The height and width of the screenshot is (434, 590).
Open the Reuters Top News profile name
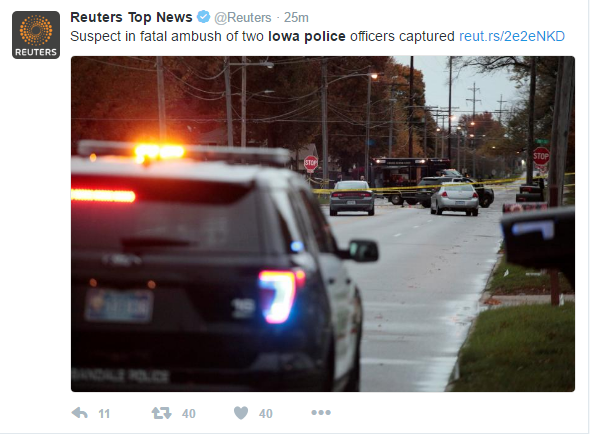pyautogui.click(x=131, y=17)
